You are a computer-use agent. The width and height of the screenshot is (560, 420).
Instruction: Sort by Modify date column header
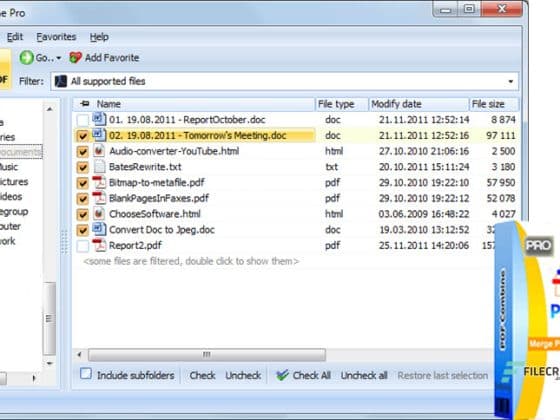(419, 104)
